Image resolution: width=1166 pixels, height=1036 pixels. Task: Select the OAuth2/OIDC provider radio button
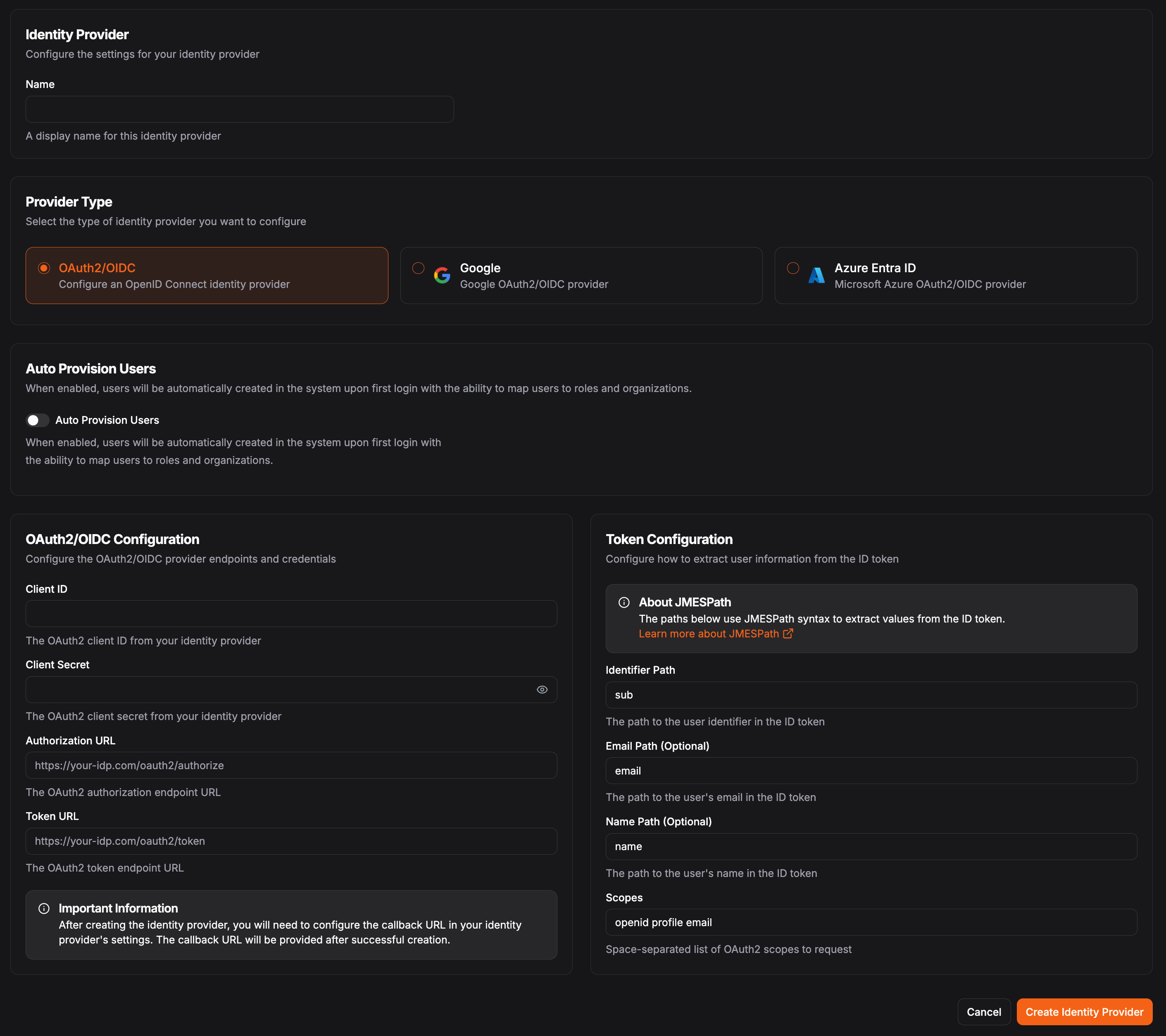coord(44,268)
